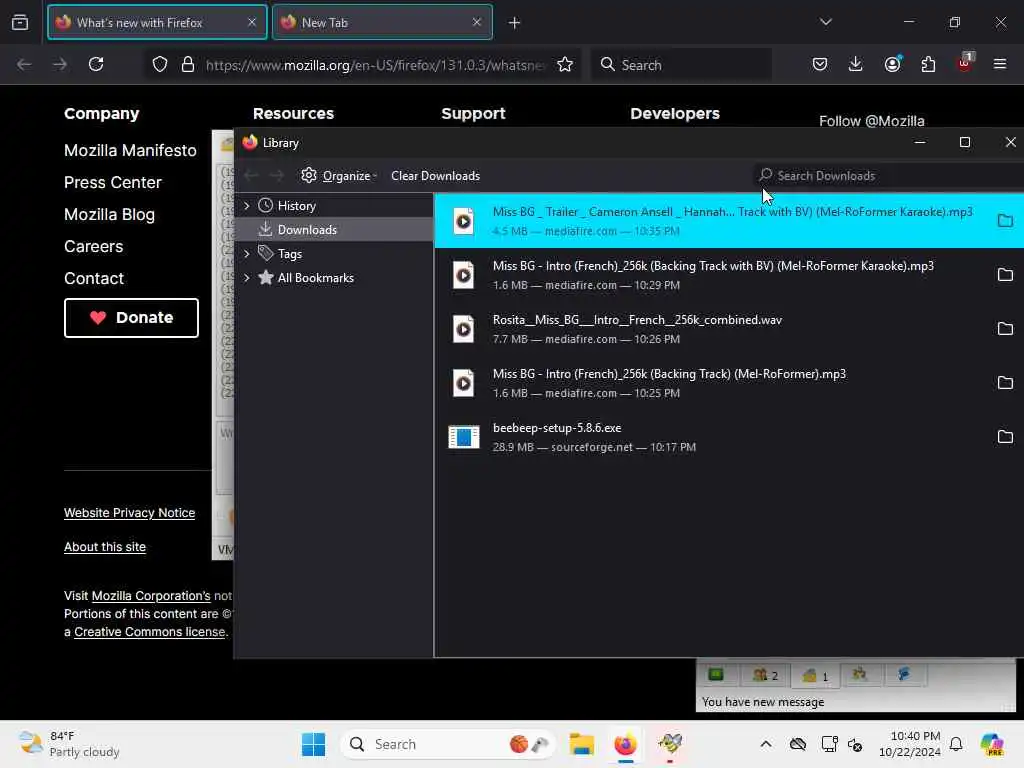The image size is (1024, 768).
Task: Close the New Tab tab
Action: pyautogui.click(x=477, y=22)
